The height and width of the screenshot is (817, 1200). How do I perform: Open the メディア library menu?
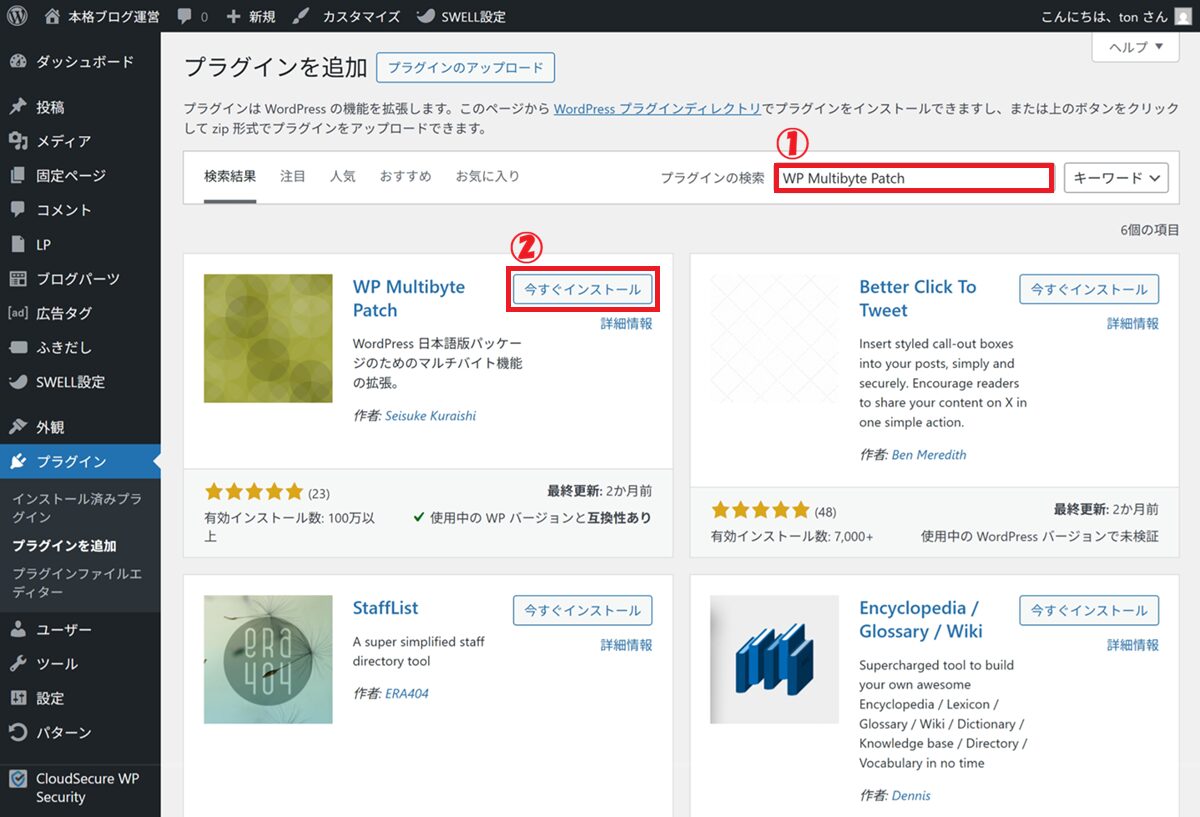63,141
